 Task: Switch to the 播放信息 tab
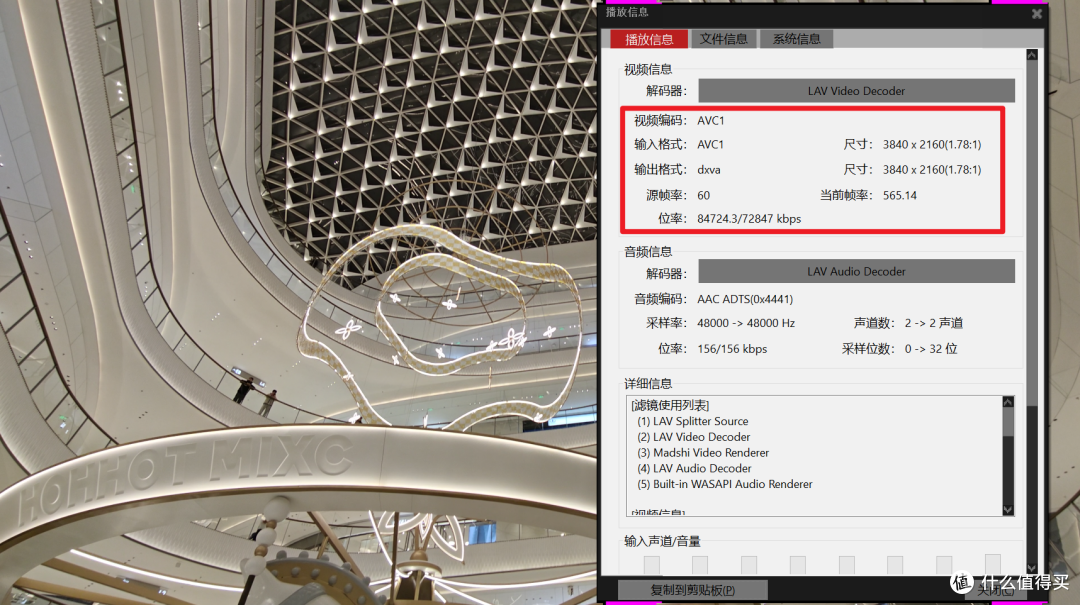[x=649, y=39]
